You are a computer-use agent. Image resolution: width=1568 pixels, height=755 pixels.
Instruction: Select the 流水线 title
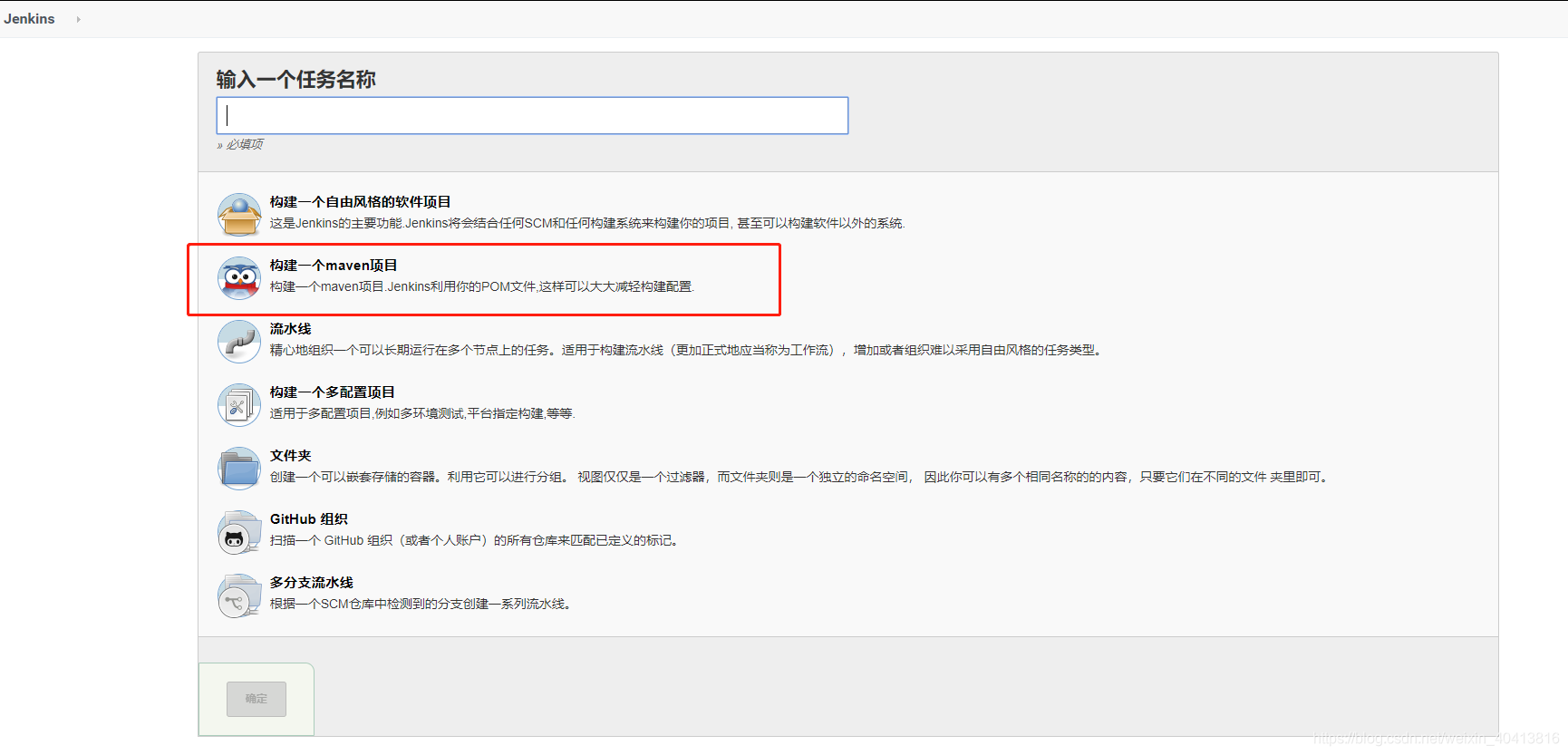[x=290, y=328]
